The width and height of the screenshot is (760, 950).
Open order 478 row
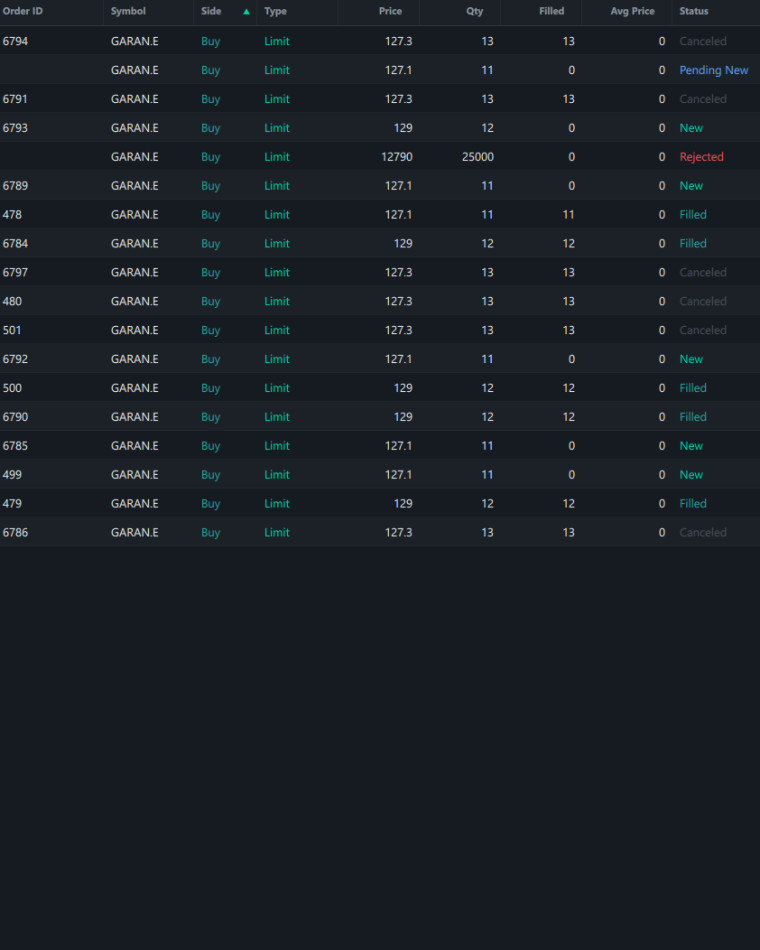click(x=380, y=214)
